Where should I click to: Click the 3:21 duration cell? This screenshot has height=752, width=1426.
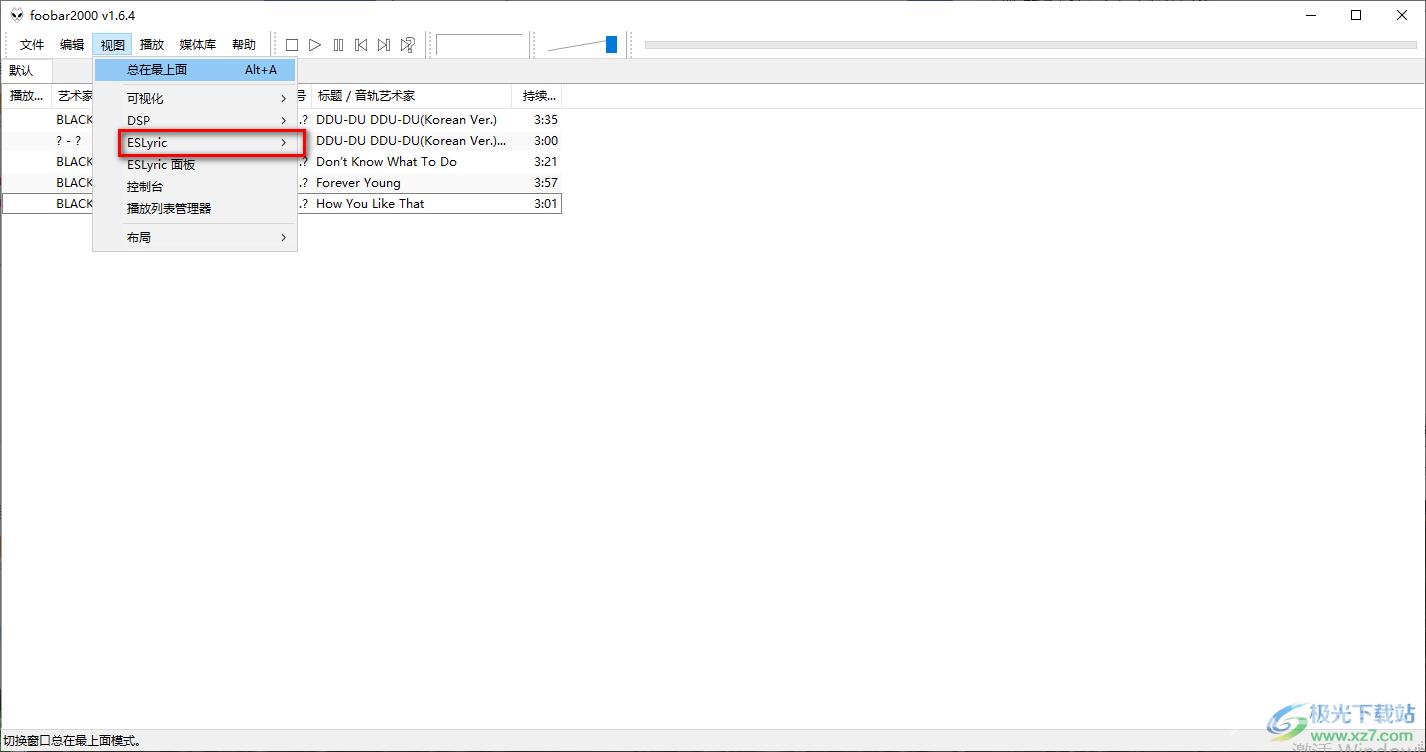546,162
